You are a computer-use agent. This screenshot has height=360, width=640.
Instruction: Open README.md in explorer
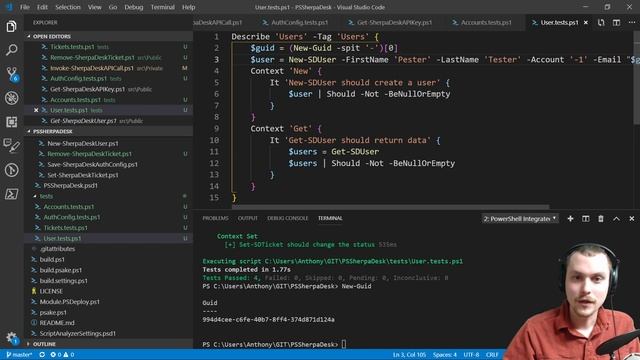click(x=109, y=323)
